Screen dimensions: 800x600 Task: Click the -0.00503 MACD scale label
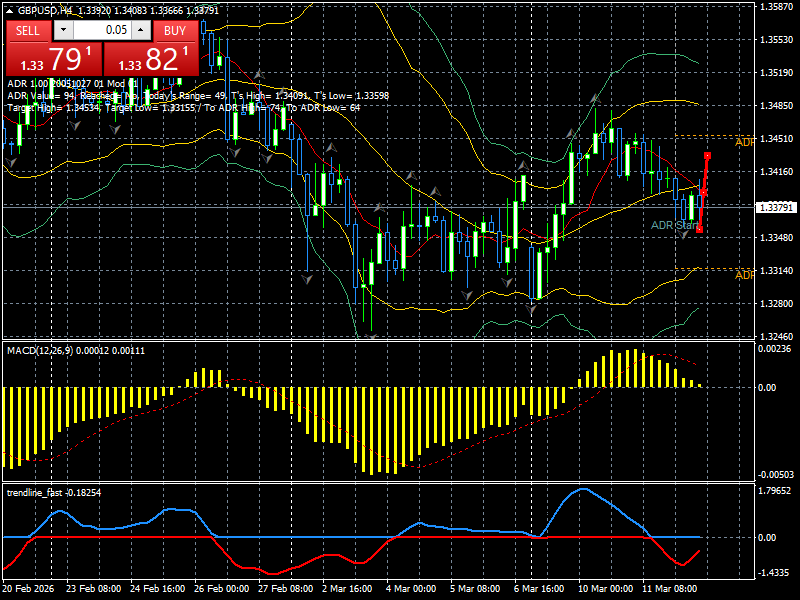coord(776,474)
